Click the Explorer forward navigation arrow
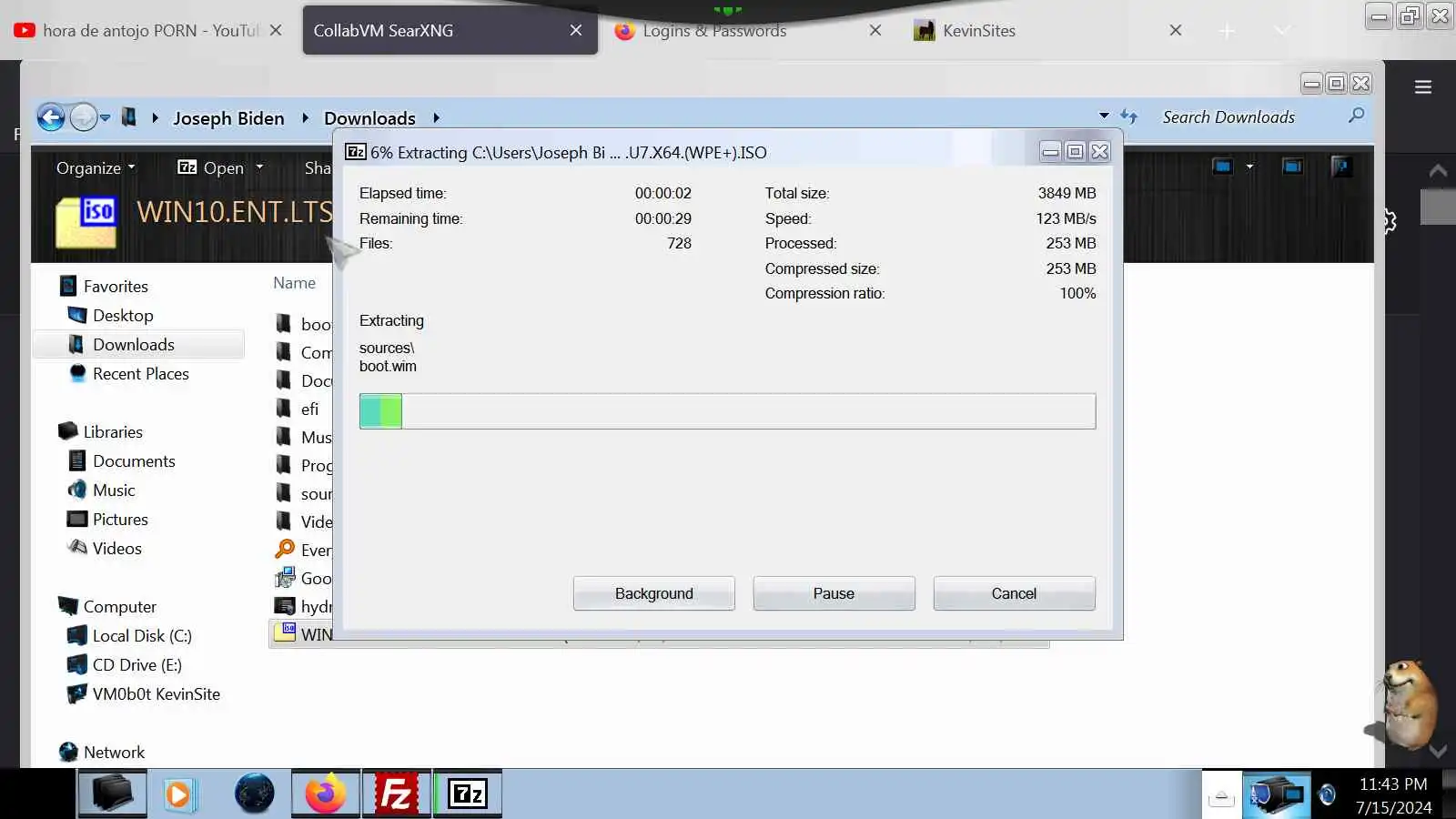Viewport: 1456px width, 819px height. click(83, 117)
